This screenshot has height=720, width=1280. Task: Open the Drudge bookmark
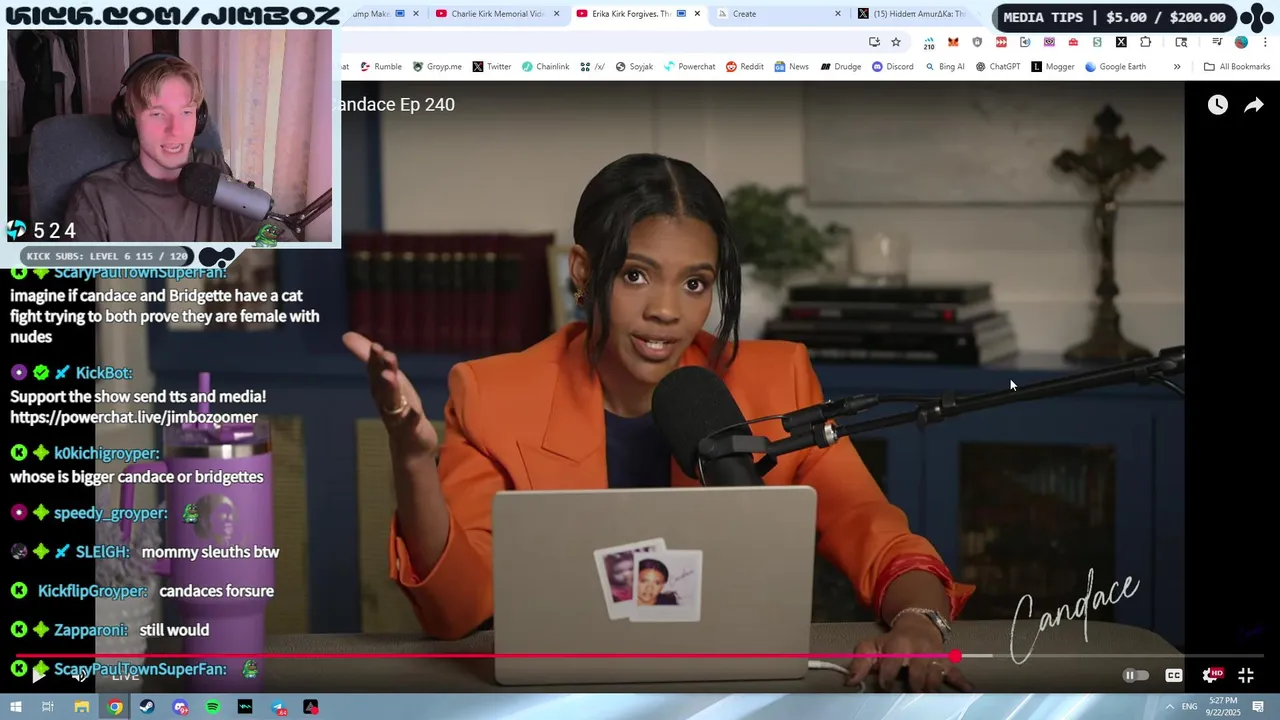click(x=840, y=67)
